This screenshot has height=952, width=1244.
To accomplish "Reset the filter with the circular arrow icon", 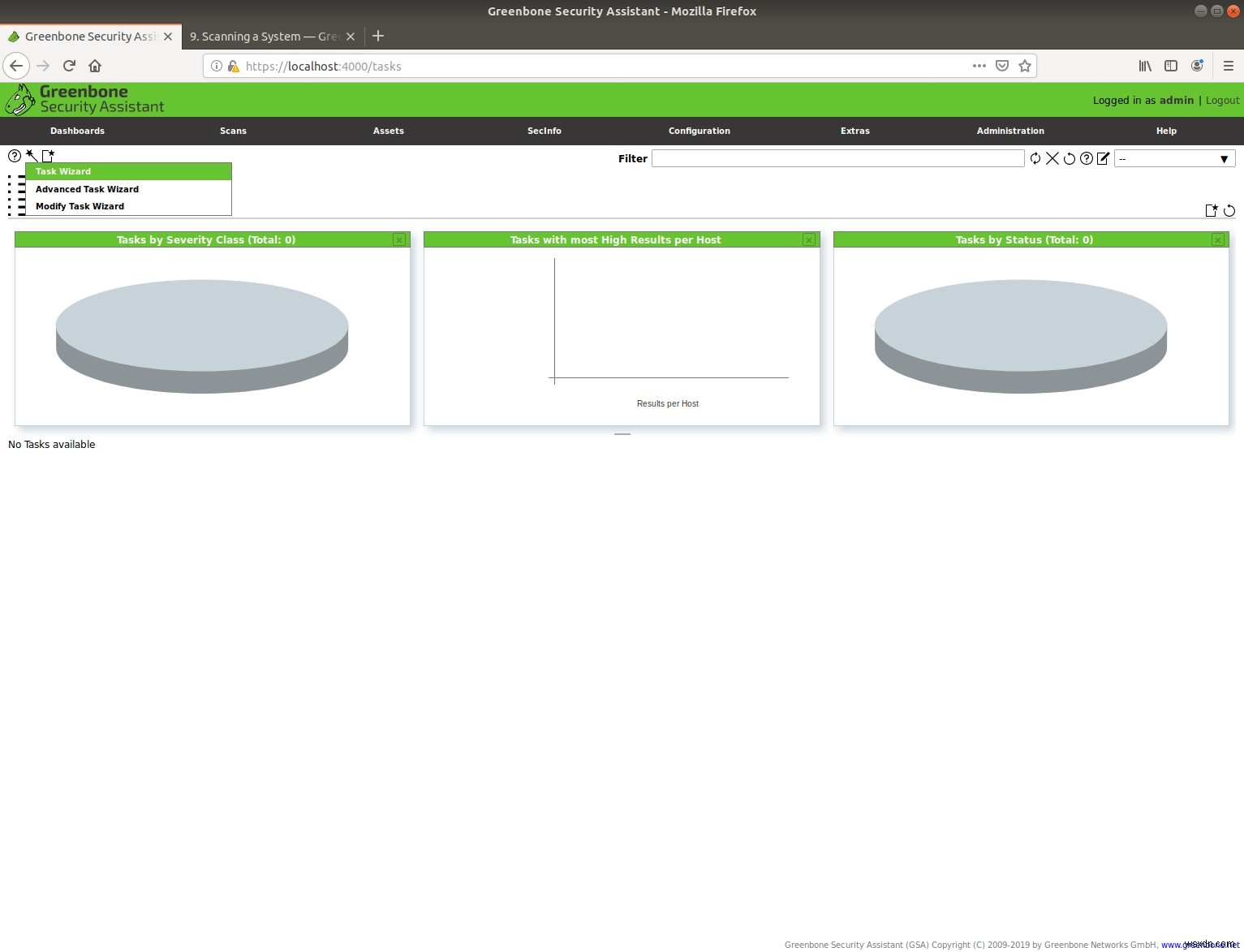I will [1070, 158].
